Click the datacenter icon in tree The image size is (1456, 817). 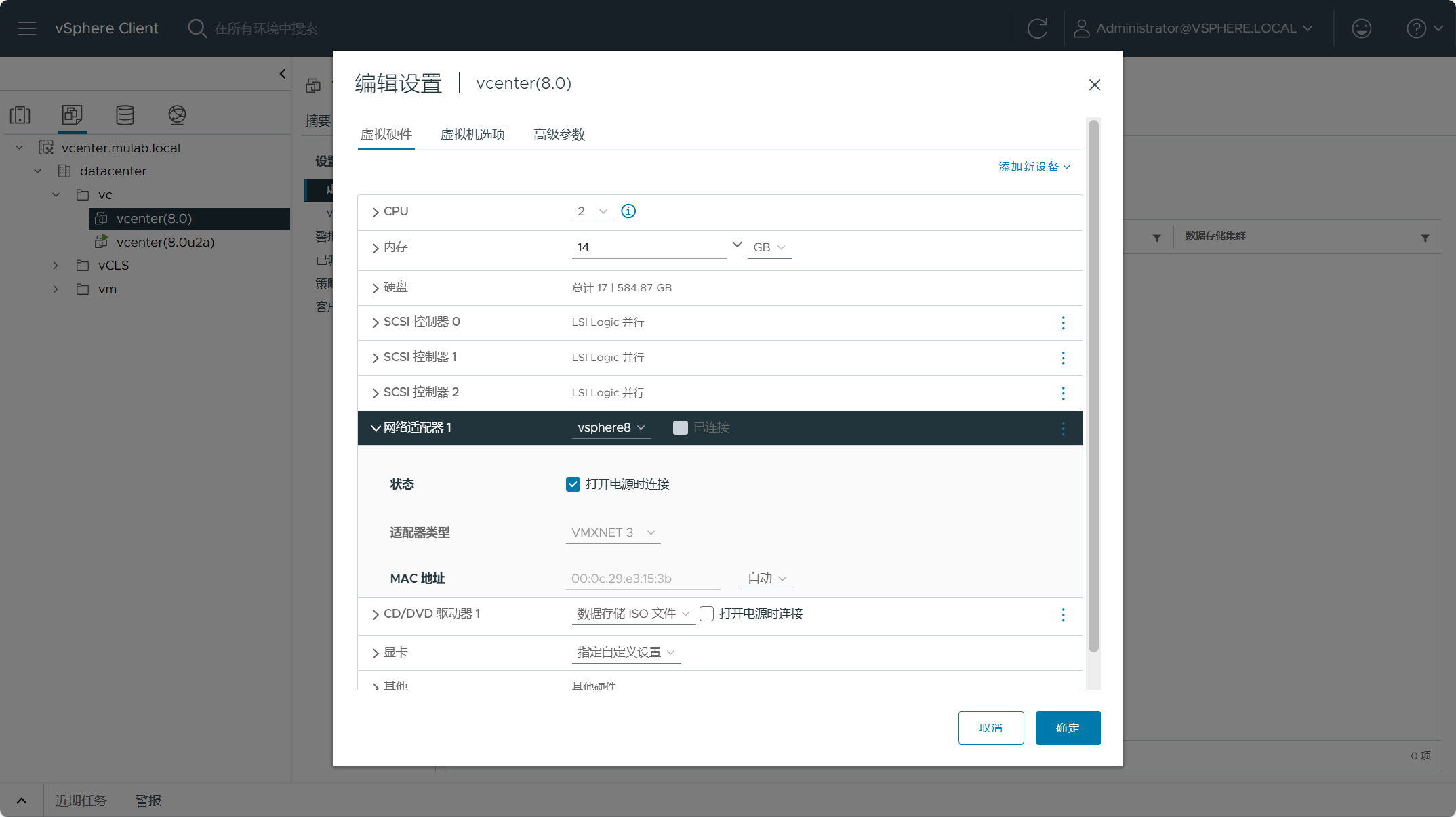click(x=64, y=171)
